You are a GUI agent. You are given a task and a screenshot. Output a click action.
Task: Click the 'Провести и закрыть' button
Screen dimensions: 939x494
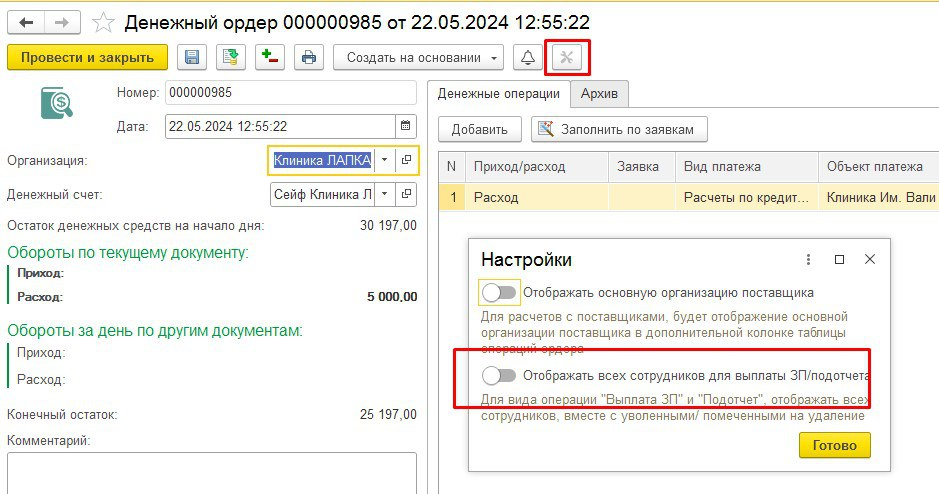pos(87,57)
